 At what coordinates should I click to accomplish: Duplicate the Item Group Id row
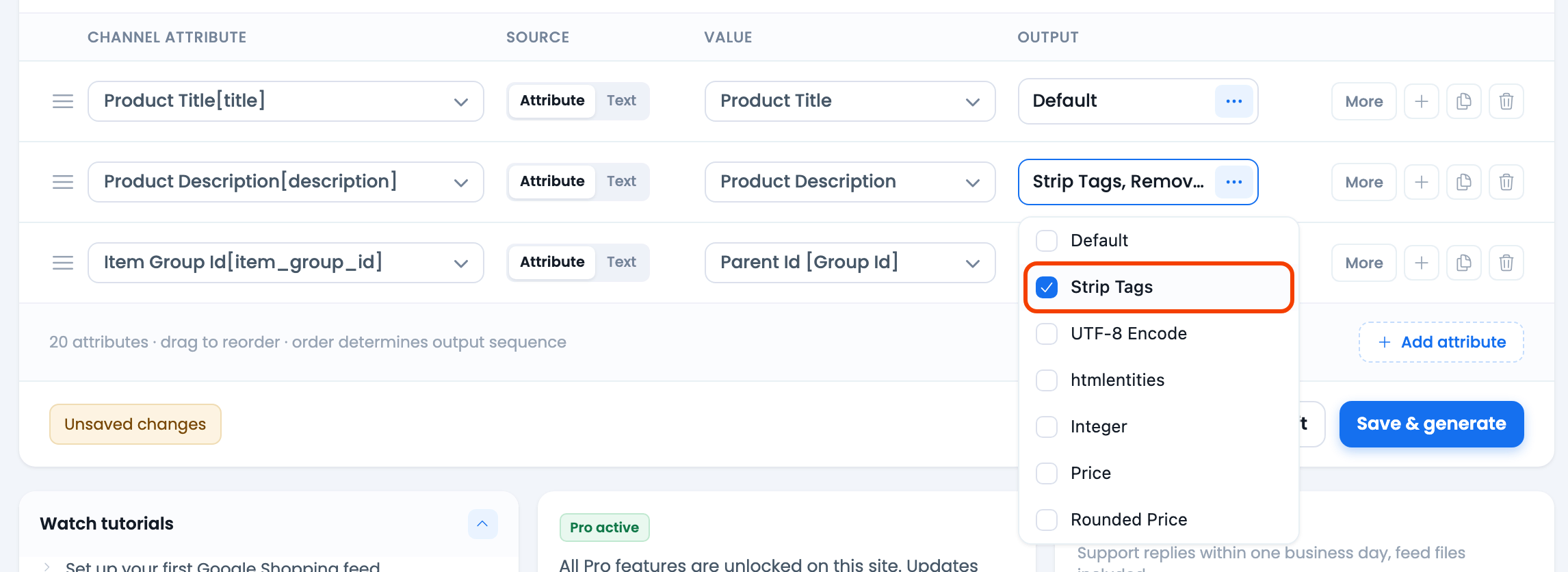(1464, 263)
